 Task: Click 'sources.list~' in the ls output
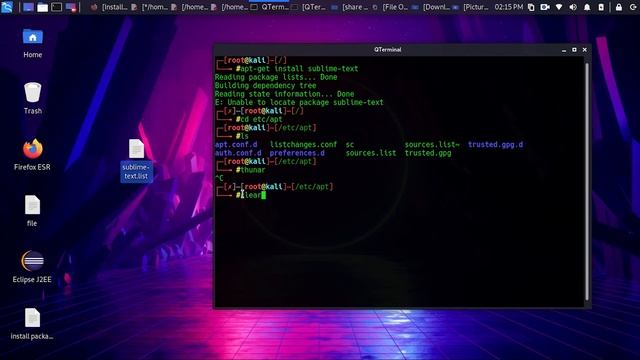[x=432, y=144]
